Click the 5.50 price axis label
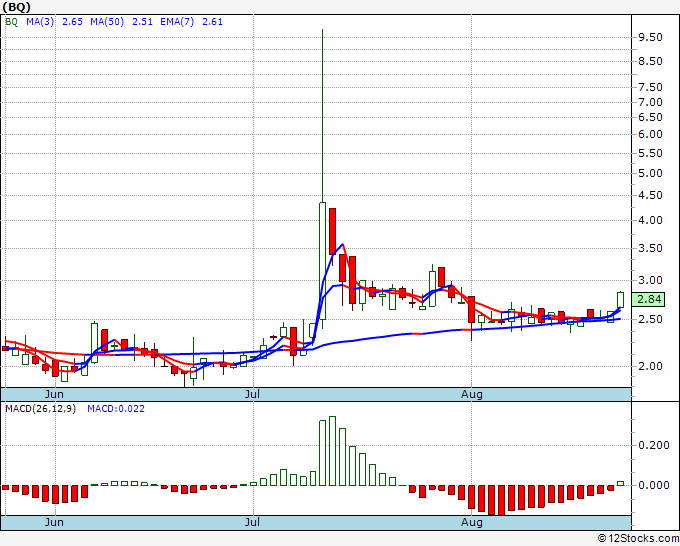The width and height of the screenshot is (680, 546). click(651, 153)
